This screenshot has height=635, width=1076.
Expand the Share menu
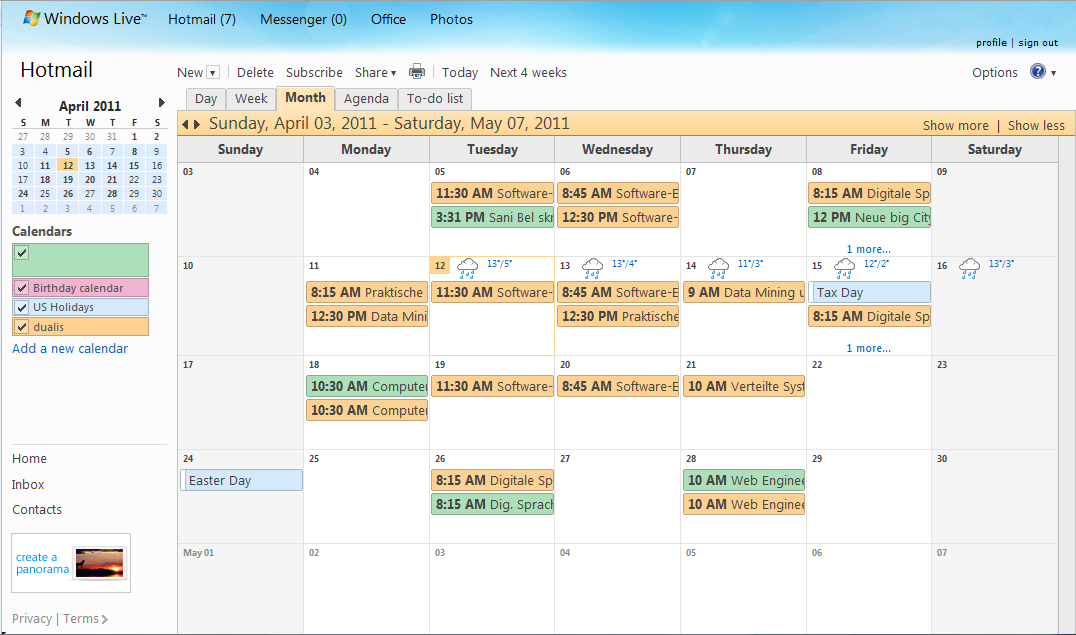click(376, 72)
